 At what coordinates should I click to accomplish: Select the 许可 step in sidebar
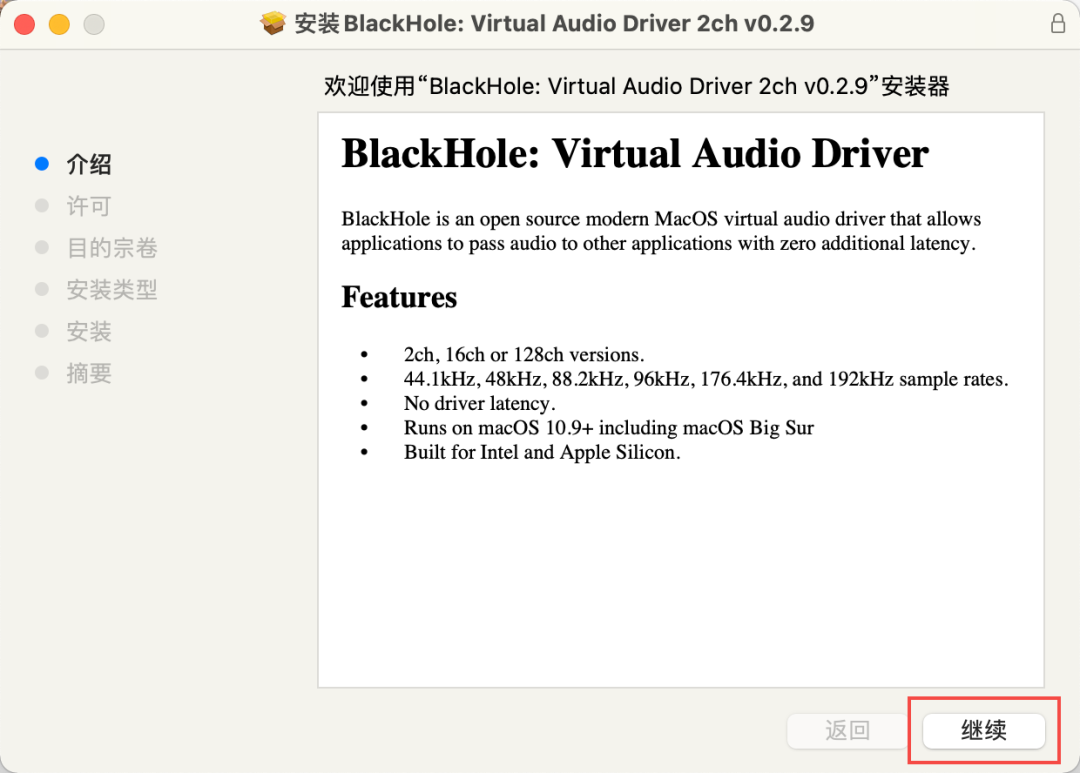coord(89,206)
